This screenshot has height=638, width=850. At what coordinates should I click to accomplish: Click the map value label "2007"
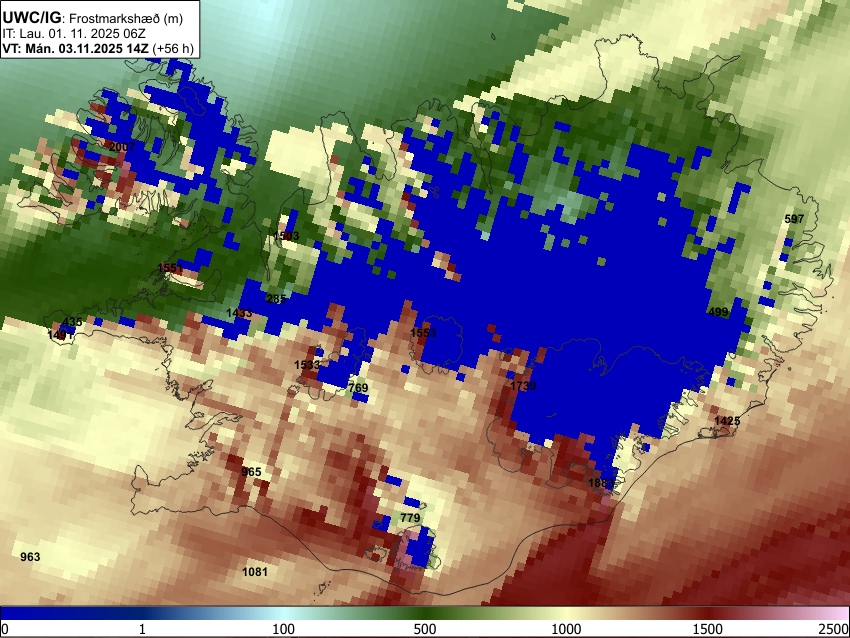pyautogui.click(x=122, y=147)
